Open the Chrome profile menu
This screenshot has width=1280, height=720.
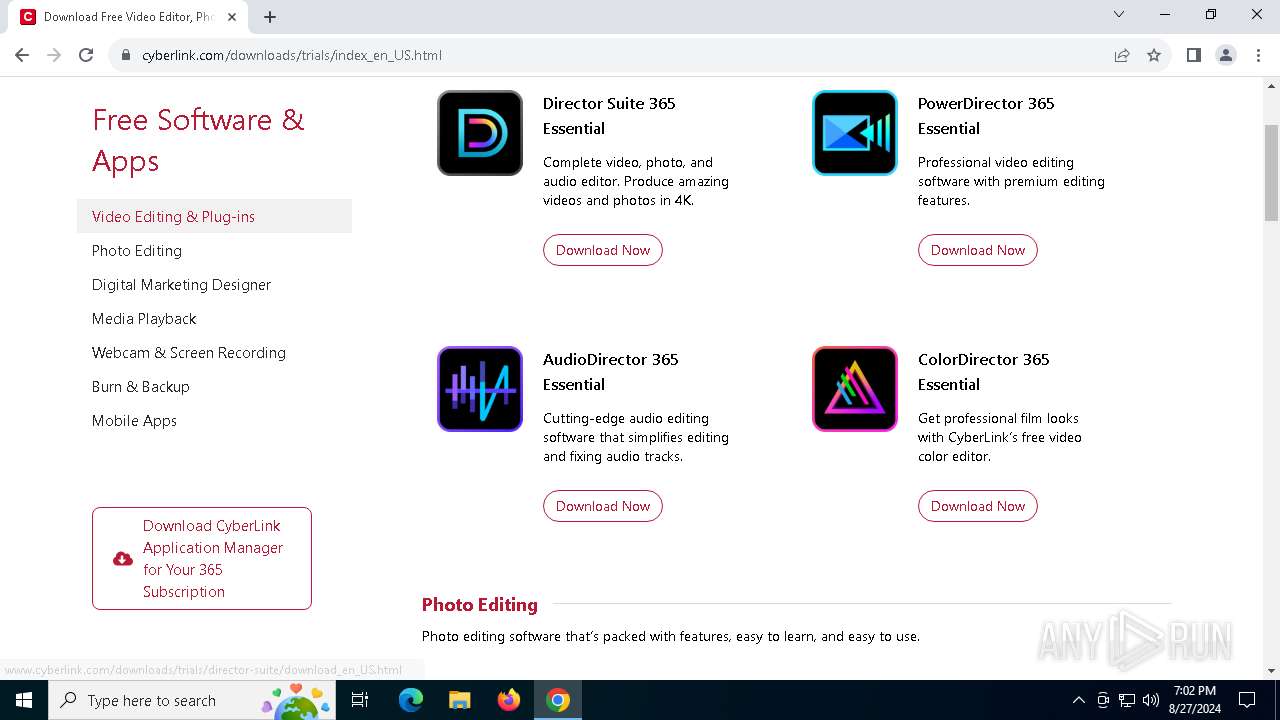pyautogui.click(x=1225, y=55)
